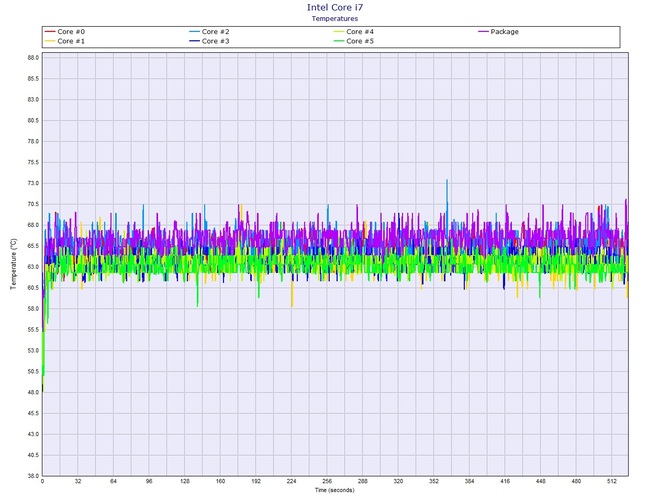Select the Core #2 legend label

coord(216,32)
